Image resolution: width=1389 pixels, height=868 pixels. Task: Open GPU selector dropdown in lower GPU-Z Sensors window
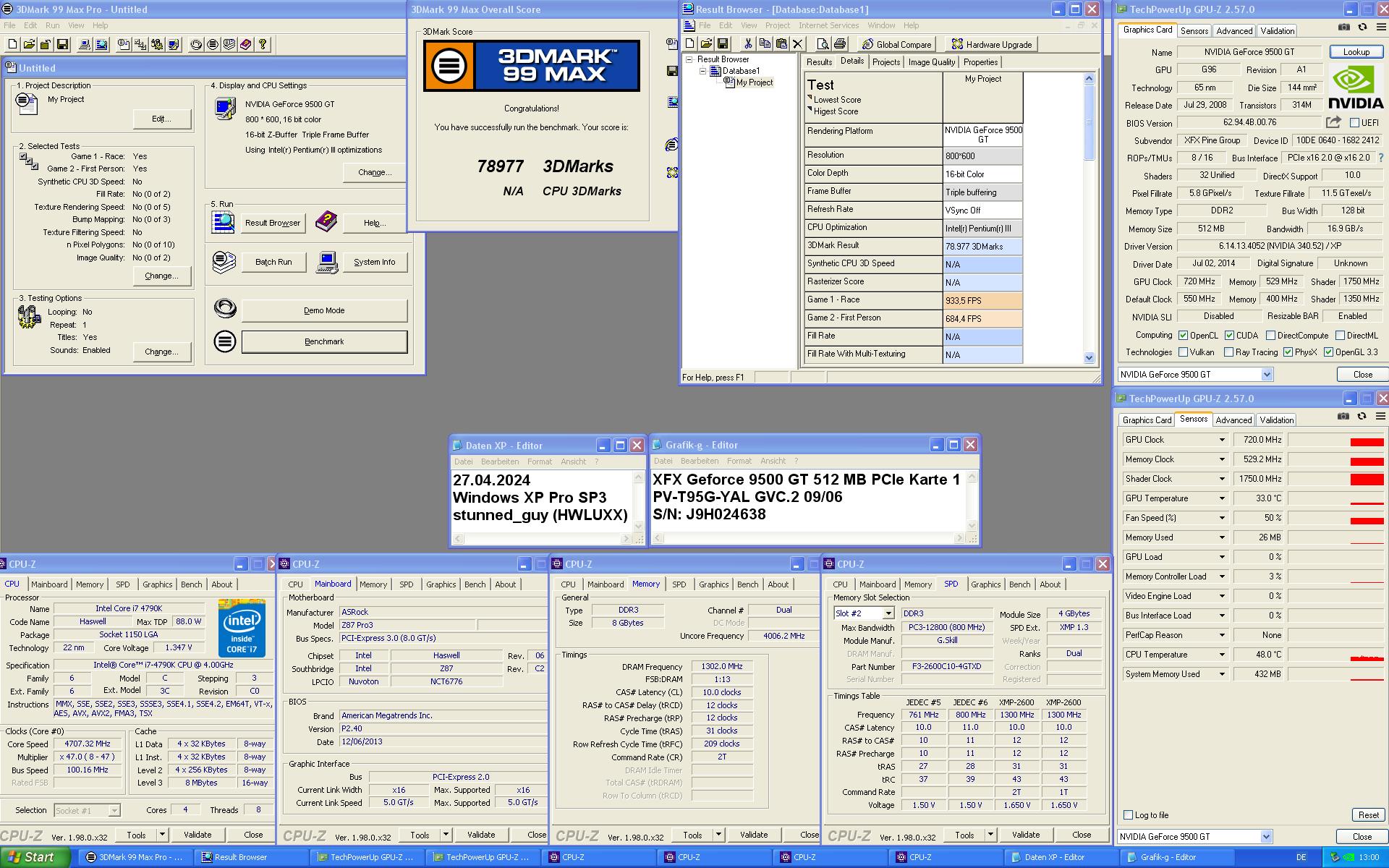(x=1266, y=837)
